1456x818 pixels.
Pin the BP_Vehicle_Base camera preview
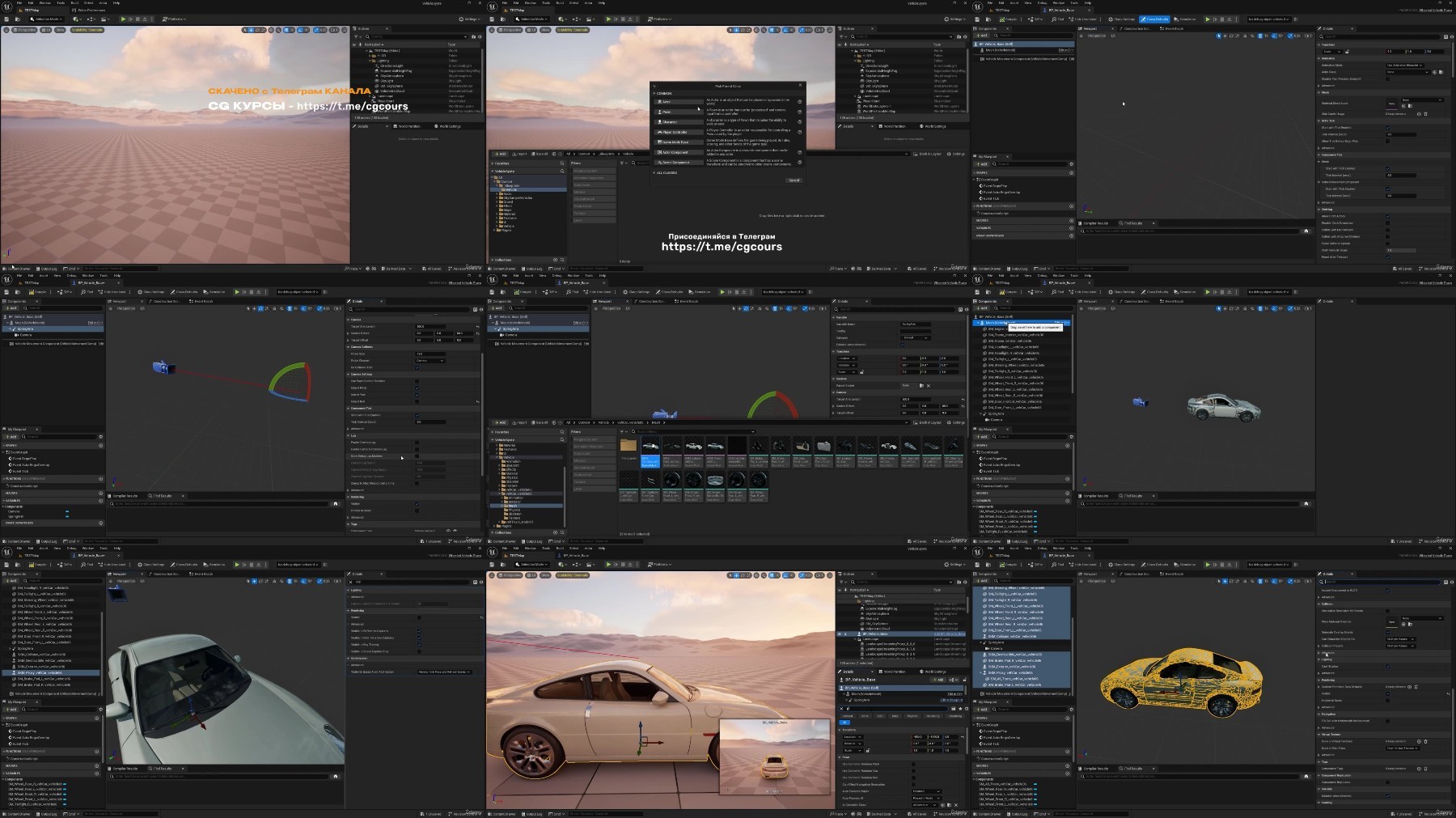pos(726,790)
